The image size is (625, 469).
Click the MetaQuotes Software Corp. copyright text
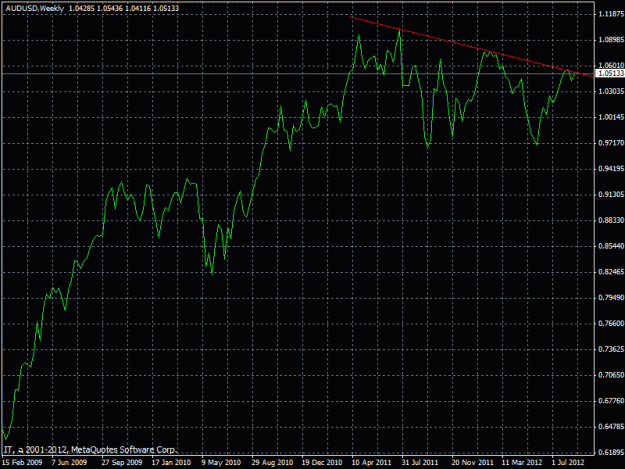[x=90, y=450]
